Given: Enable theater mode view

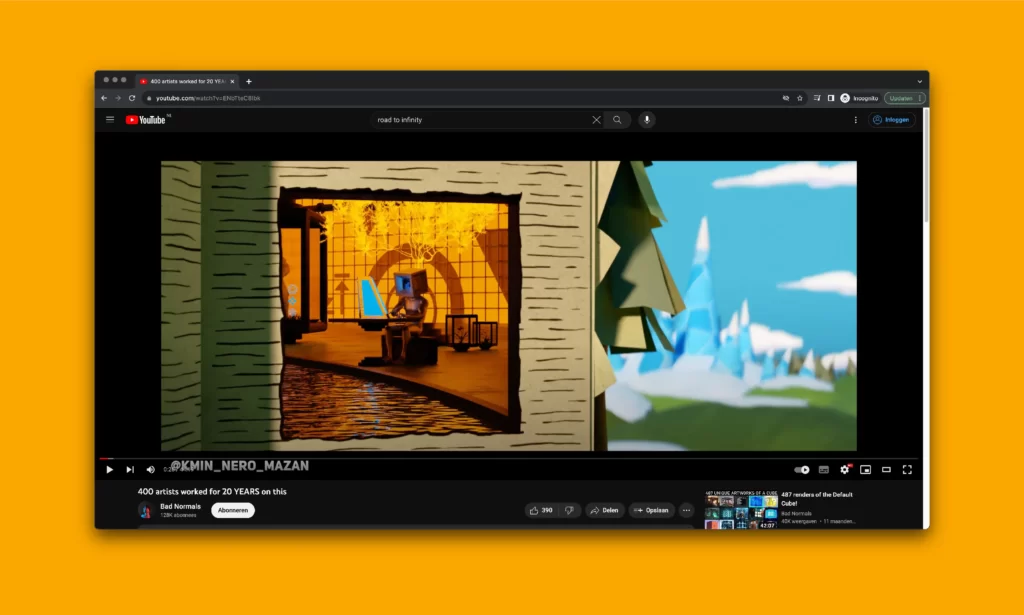Looking at the screenshot, I should [886, 469].
